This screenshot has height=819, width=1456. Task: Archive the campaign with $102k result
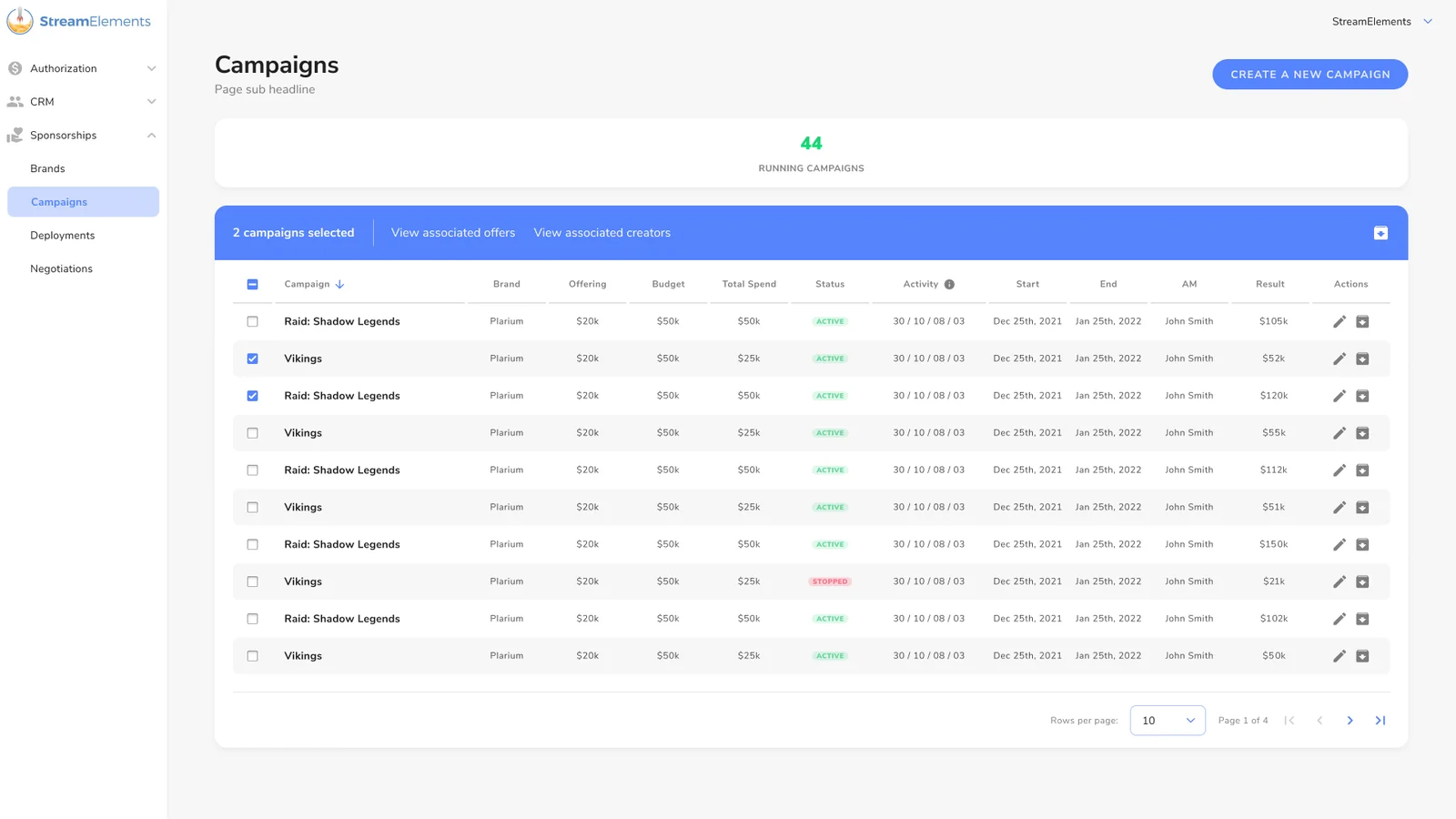(x=1362, y=619)
